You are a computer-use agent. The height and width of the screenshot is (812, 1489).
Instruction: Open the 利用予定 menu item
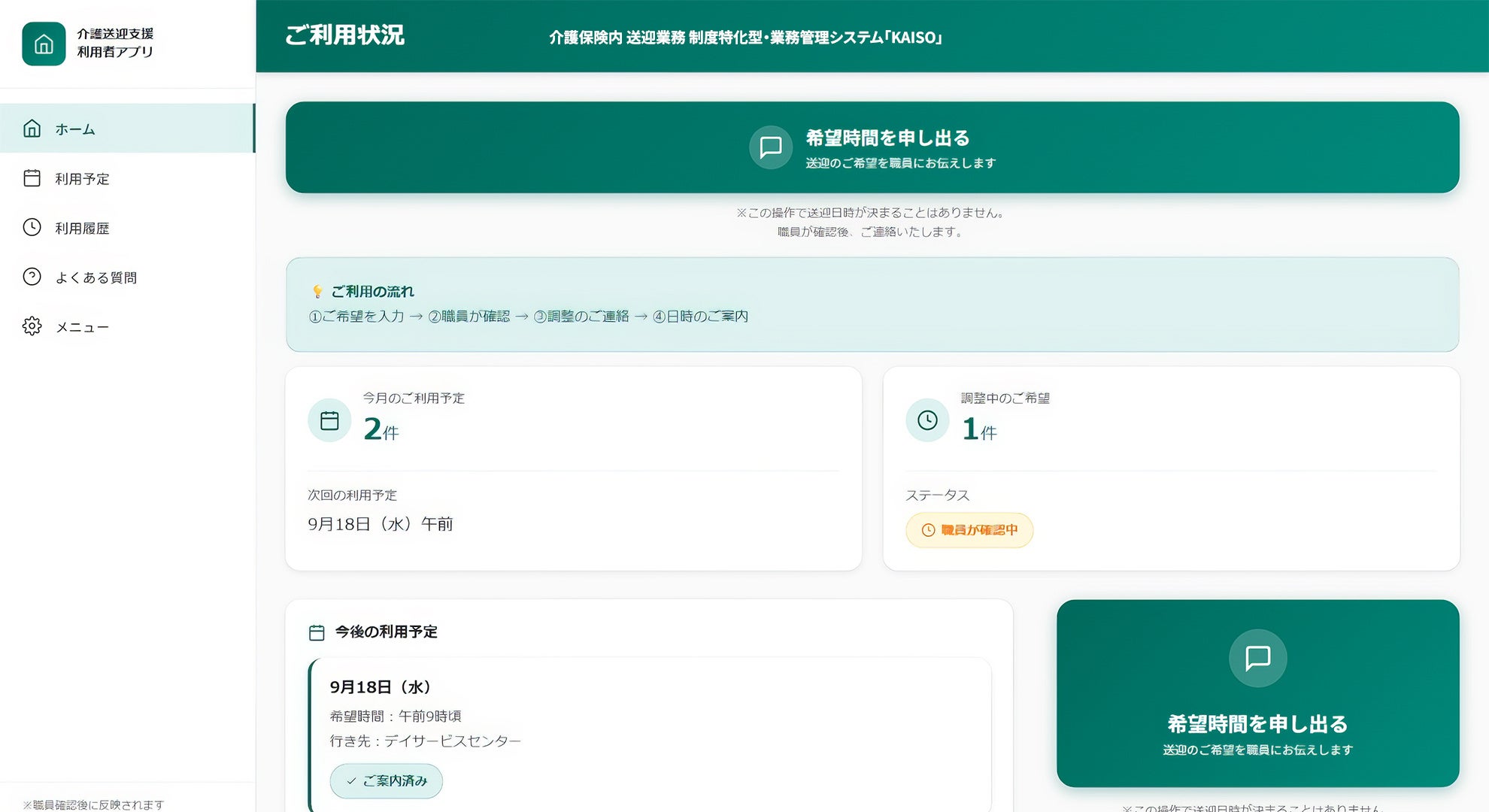click(82, 179)
